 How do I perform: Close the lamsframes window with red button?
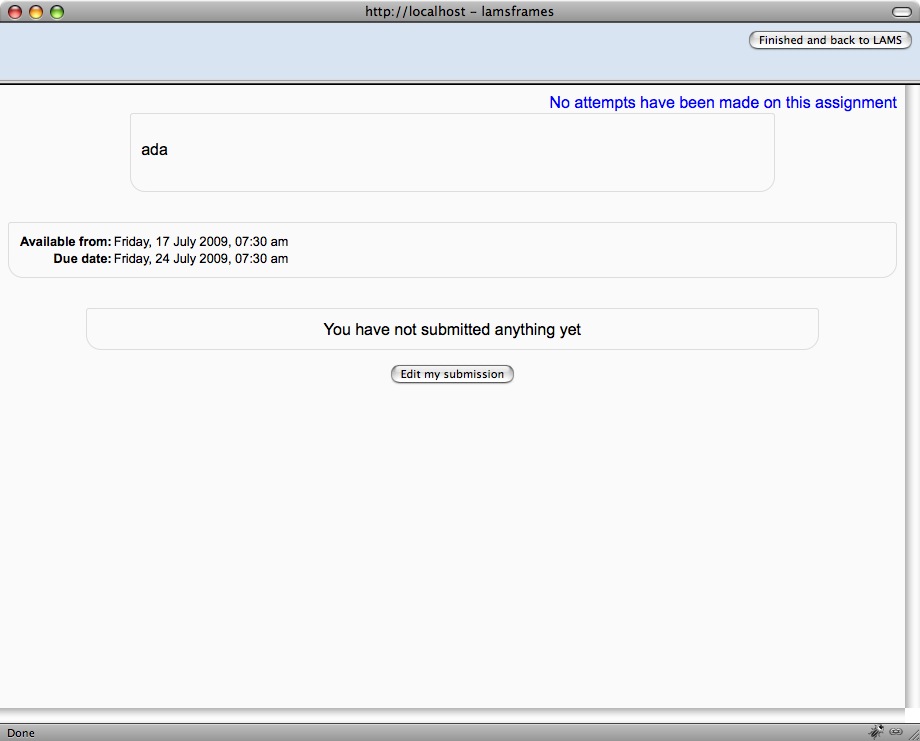15,12
